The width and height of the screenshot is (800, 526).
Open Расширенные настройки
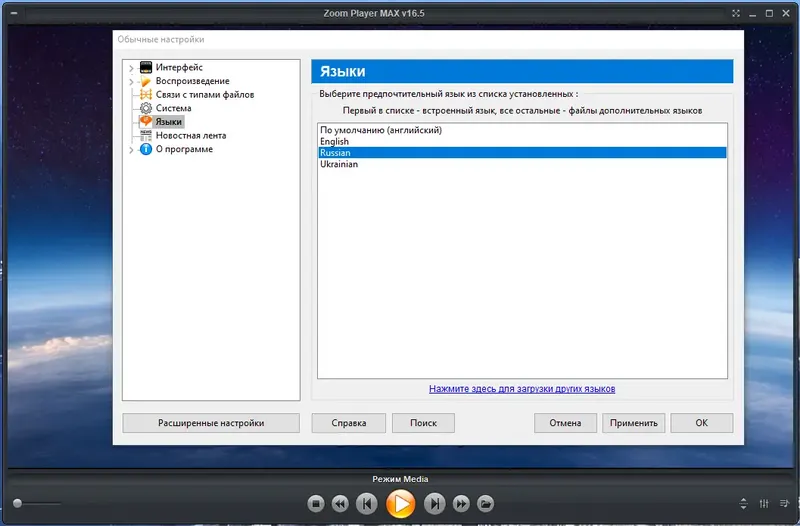point(211,423)
